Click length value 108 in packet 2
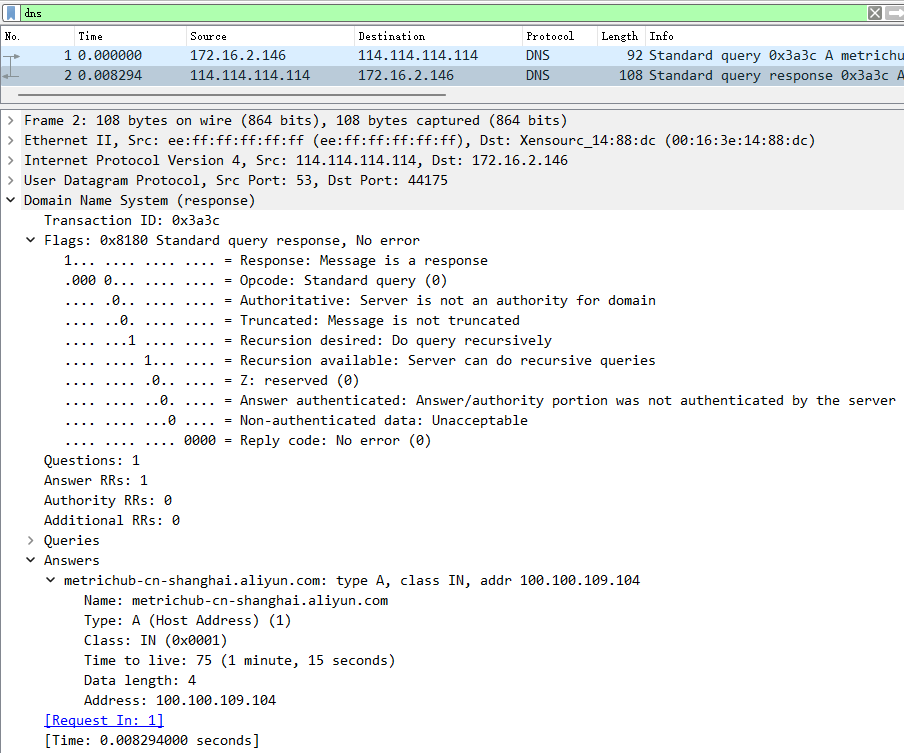Viewport: 904px width, 753px height. point(631,76)
